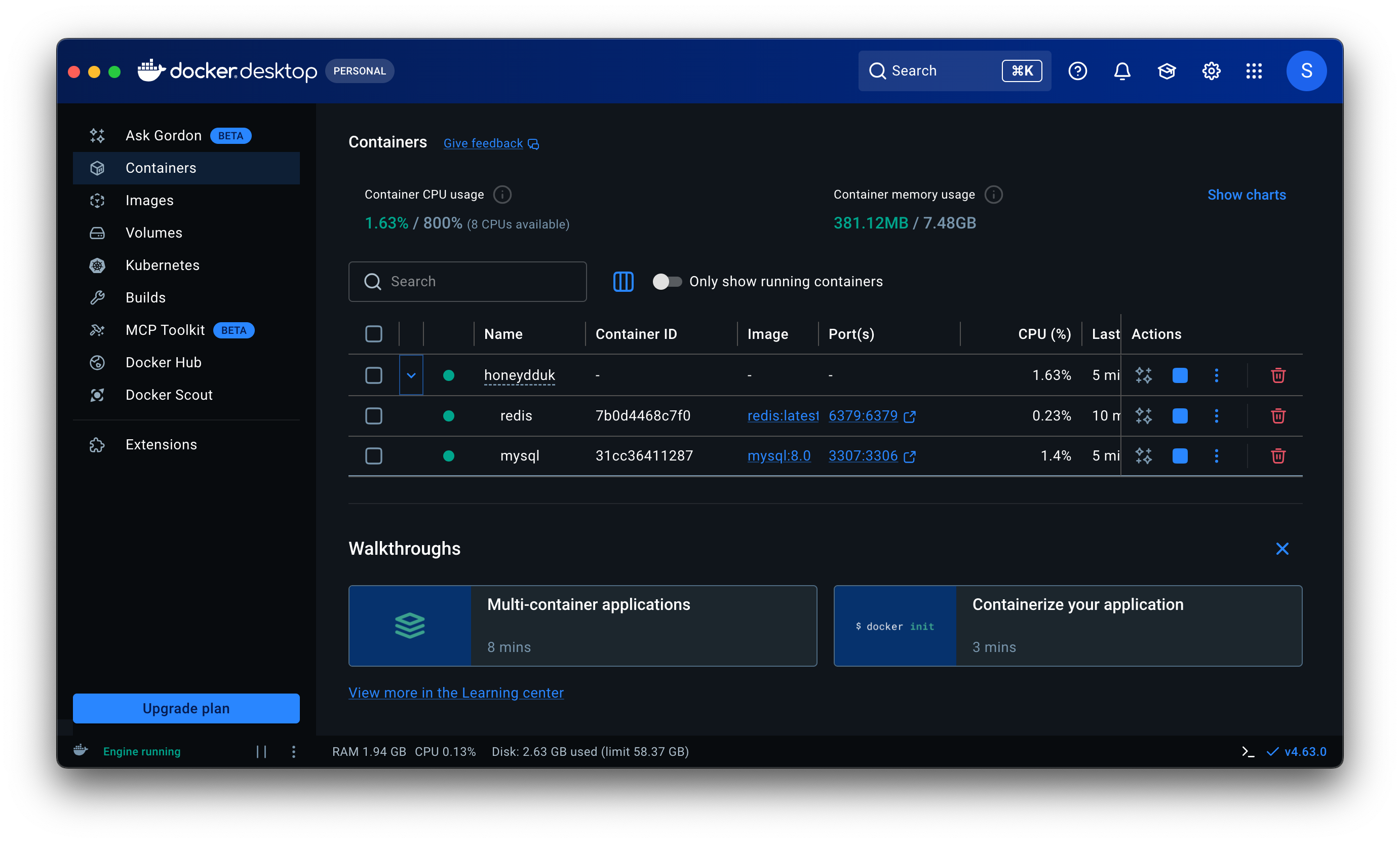
Task: Open the notifications bell
Action: point(1122,71)
